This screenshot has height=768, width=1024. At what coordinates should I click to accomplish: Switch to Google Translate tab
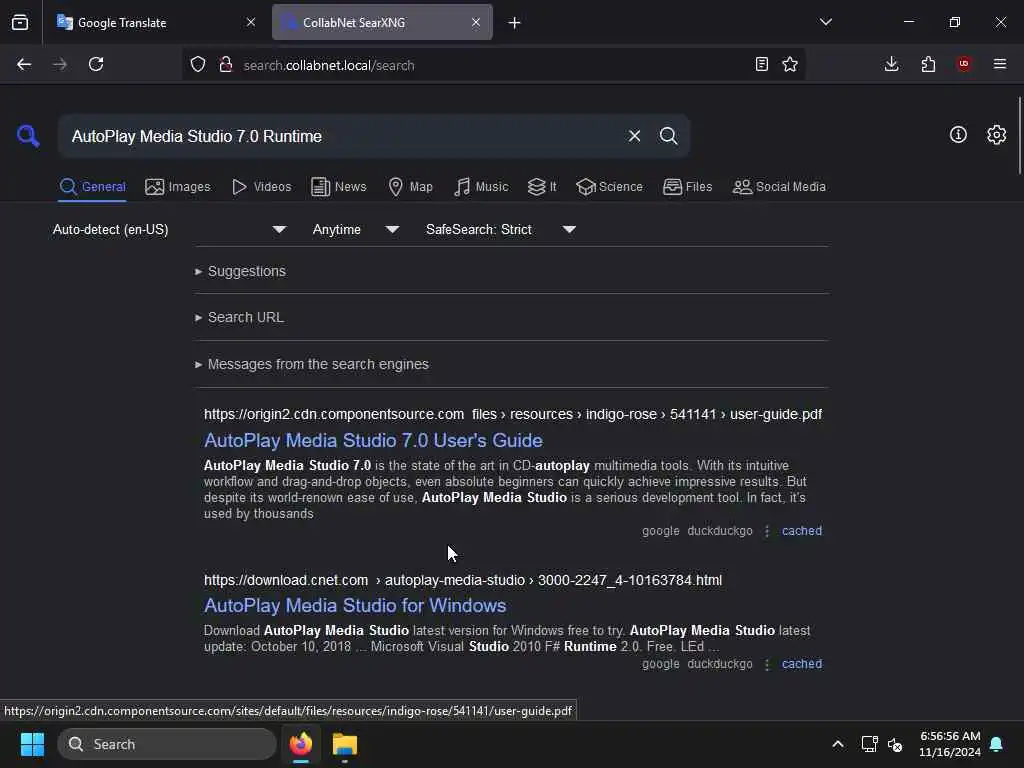coord(157,22)
